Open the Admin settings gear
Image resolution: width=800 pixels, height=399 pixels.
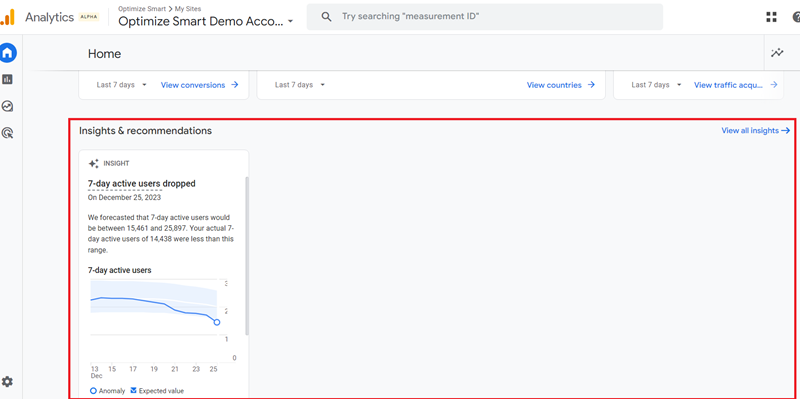pos(7,382)
